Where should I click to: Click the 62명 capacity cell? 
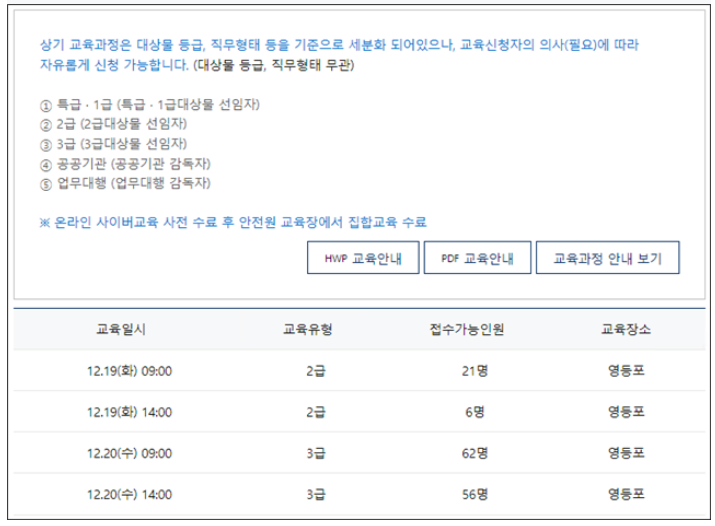[475, 453]
